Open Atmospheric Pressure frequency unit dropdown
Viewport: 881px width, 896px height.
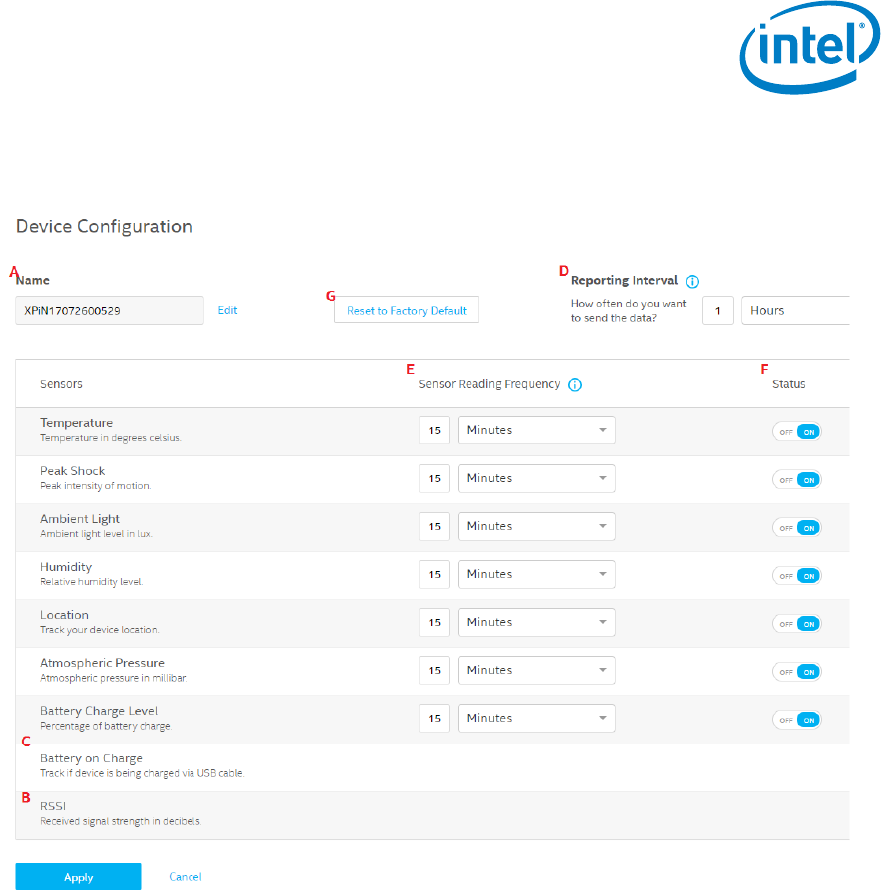(536, 670)
